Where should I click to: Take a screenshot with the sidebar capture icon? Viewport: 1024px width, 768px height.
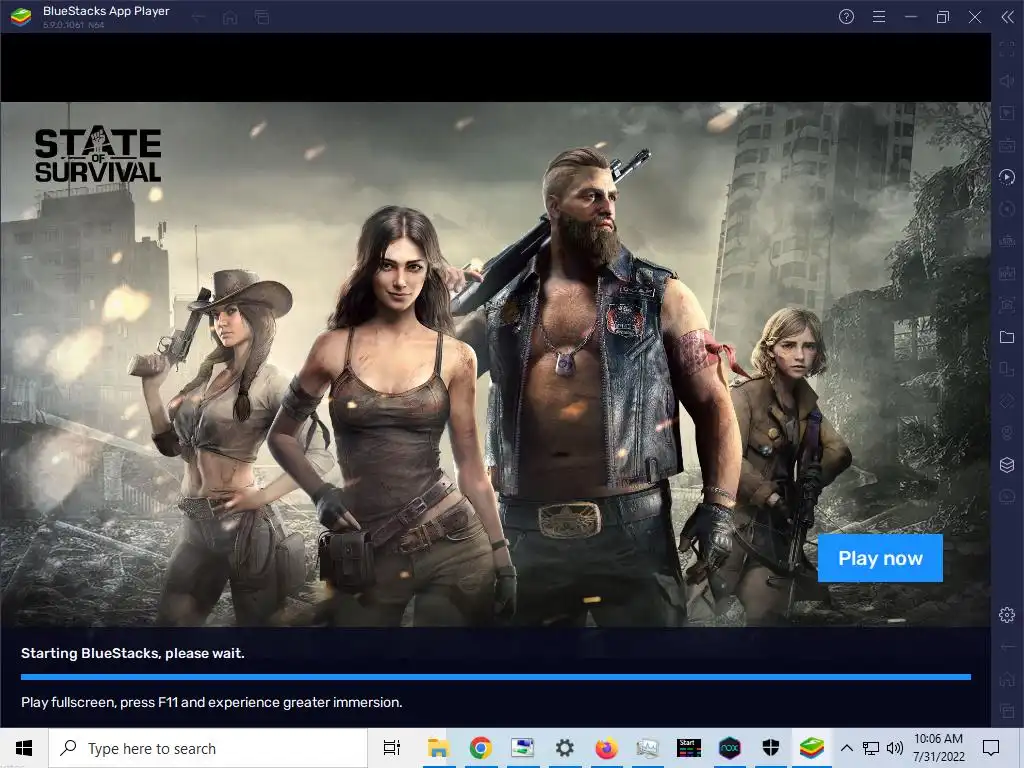click(x=1006, y=305)
